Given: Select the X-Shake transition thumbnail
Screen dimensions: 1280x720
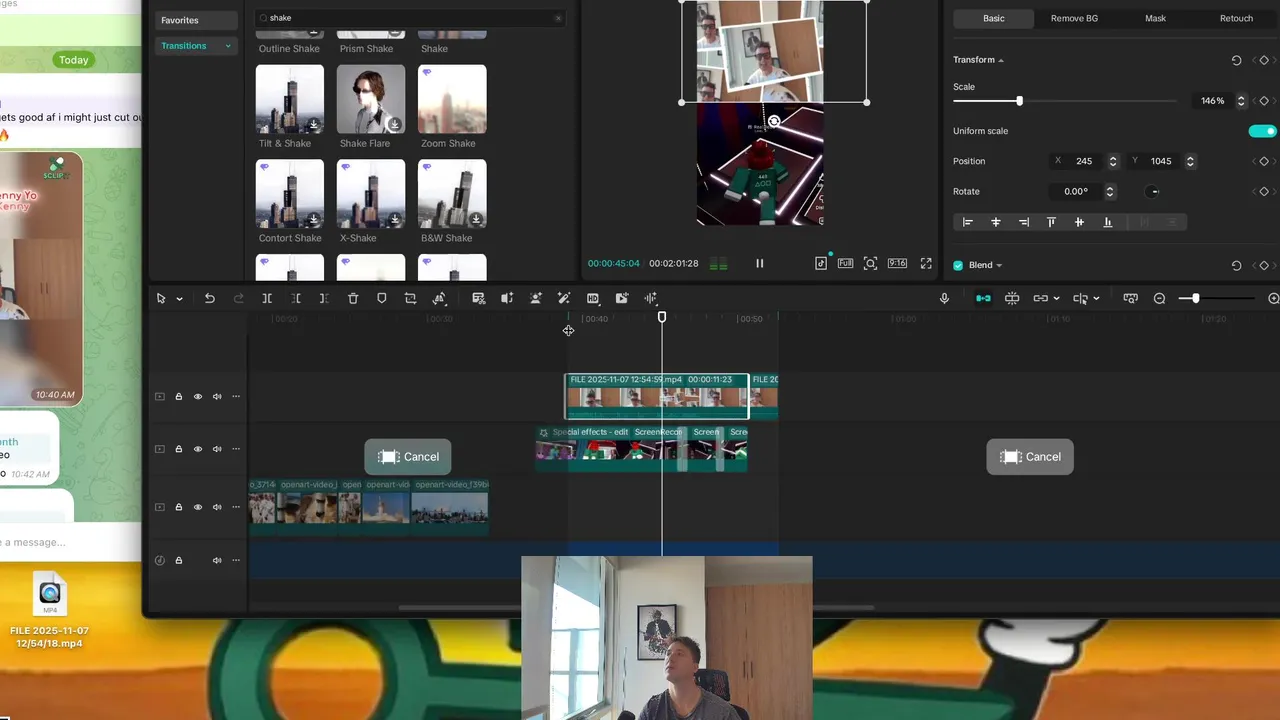Looking at the screenshot, I should coord(371,194).
